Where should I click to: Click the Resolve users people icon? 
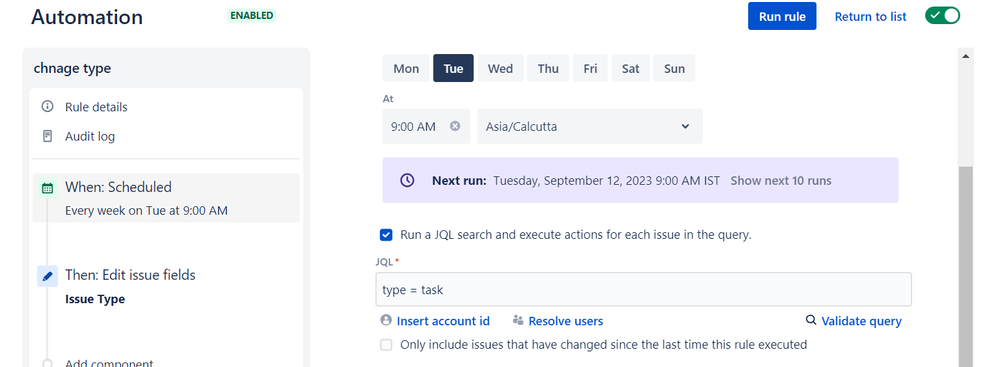tap(518, 320)
